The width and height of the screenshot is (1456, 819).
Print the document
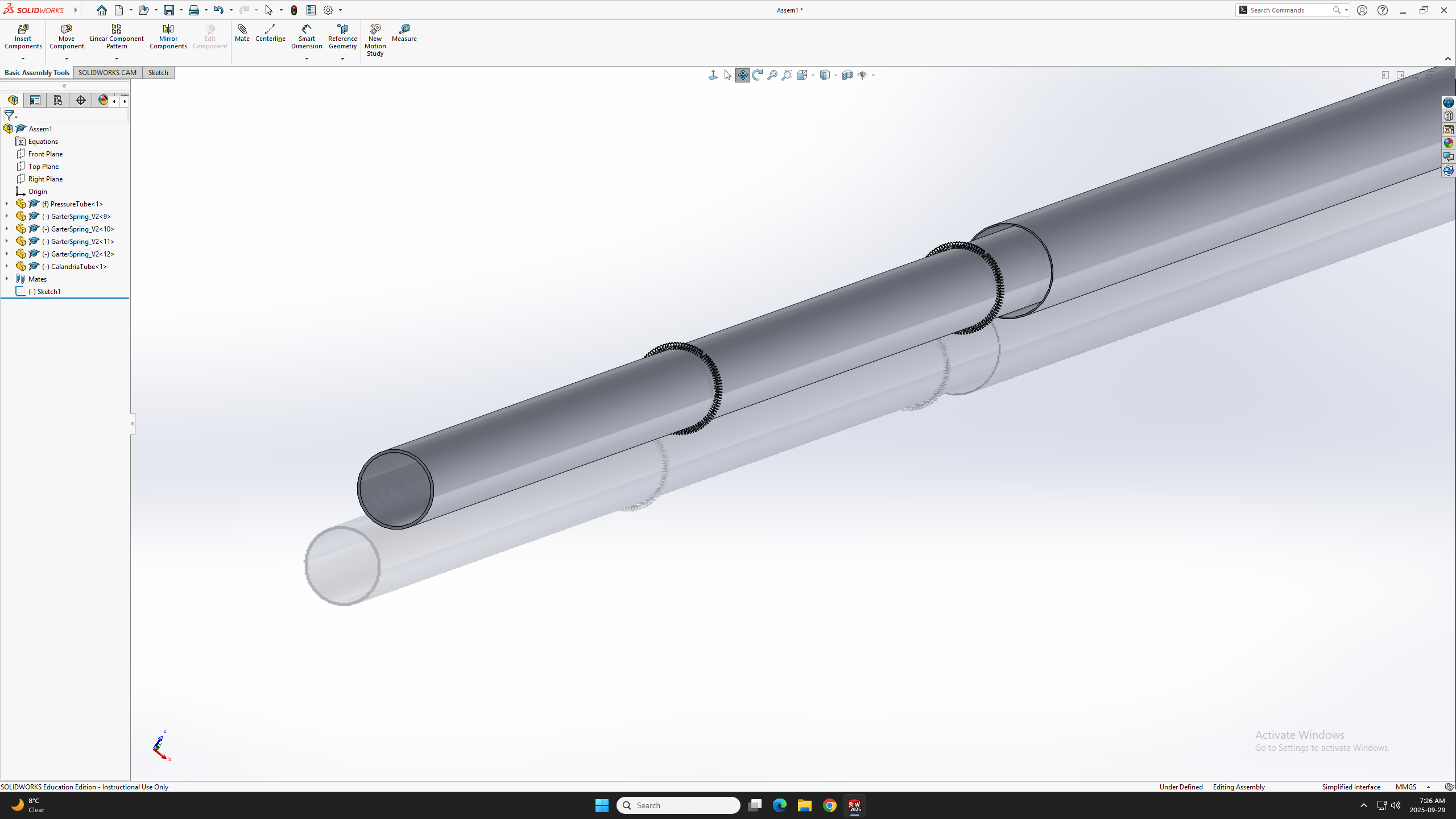tap(194, 10)
